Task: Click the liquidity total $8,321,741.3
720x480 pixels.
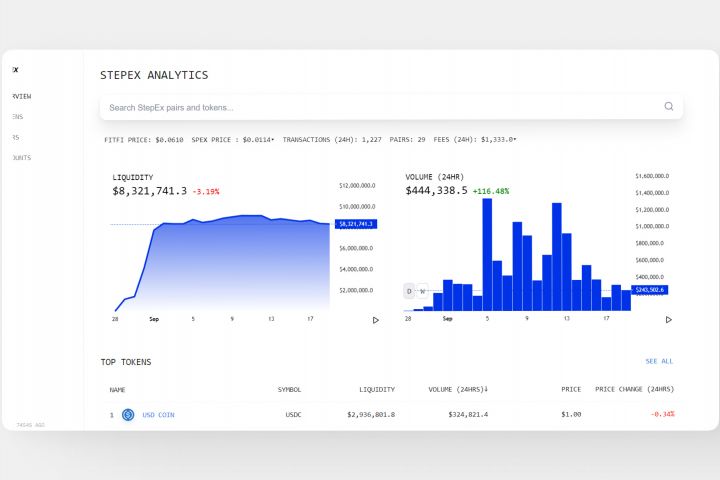Action: 150,191
